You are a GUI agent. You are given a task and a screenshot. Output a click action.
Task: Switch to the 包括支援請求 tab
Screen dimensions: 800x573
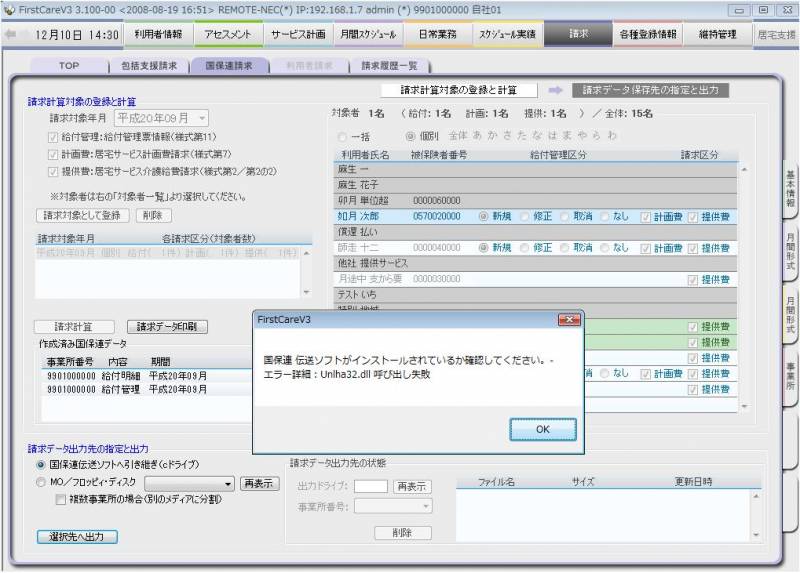[x=151, y=65]
